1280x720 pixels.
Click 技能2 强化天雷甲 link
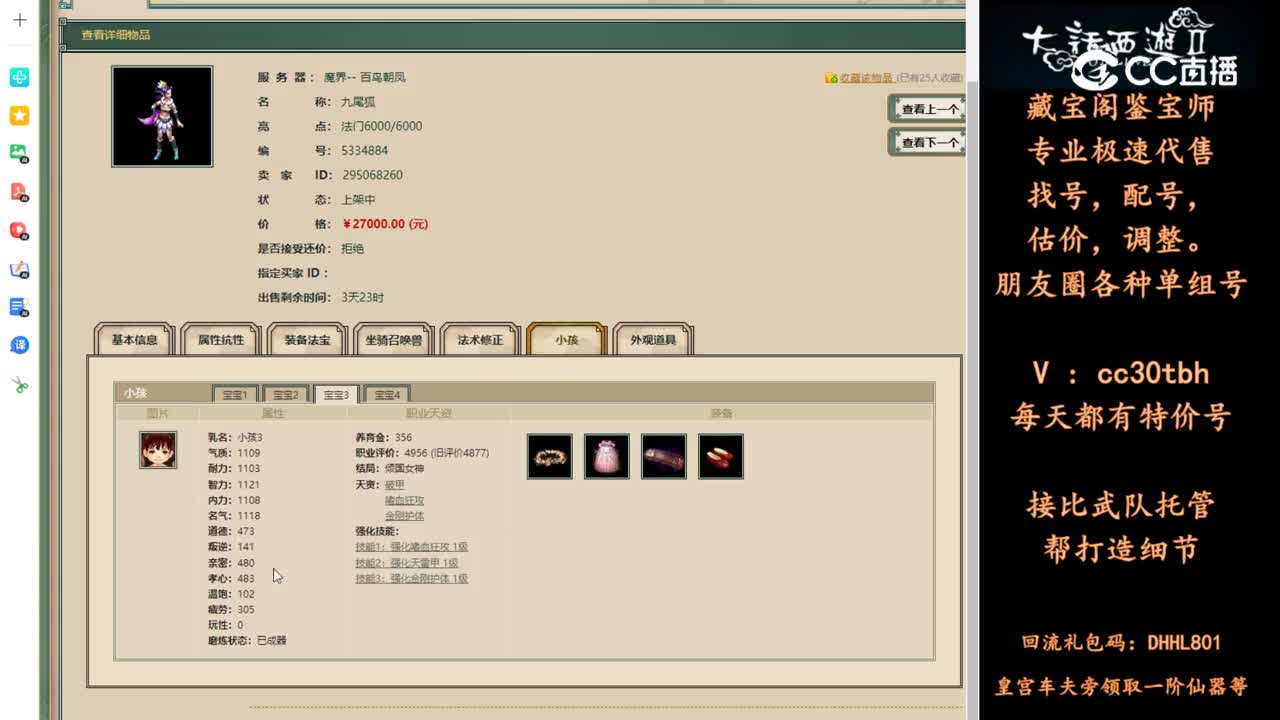(x=407, y=563)
